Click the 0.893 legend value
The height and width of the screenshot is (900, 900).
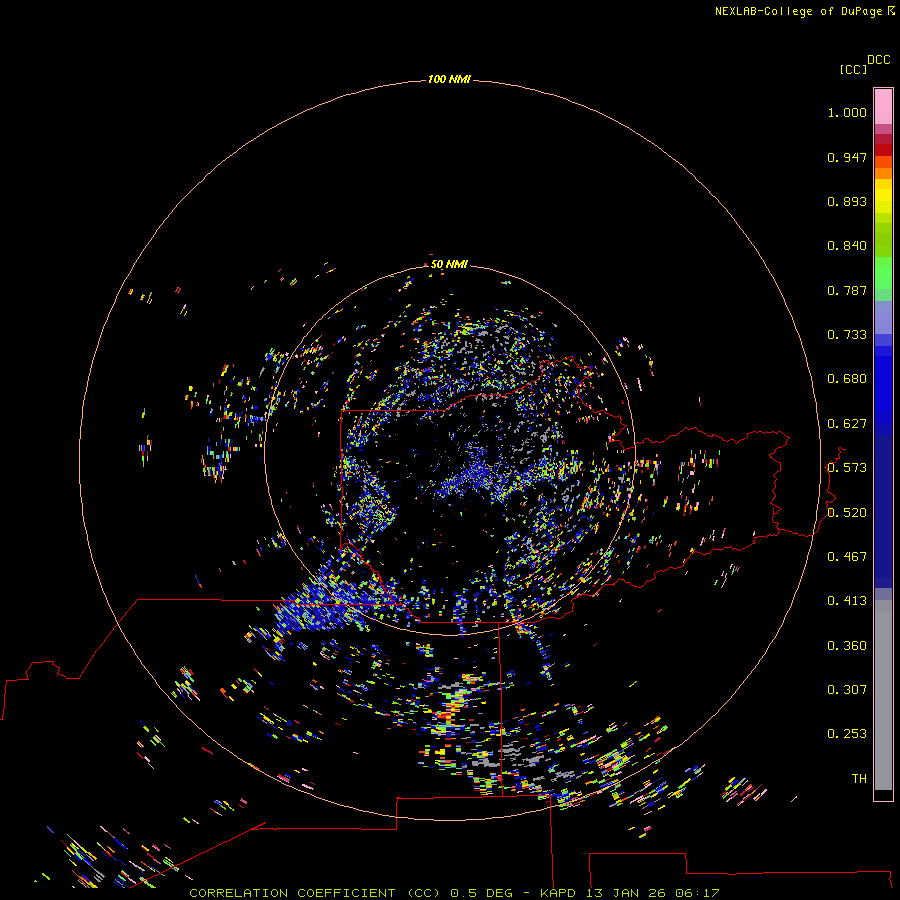(x=847, y=201)
